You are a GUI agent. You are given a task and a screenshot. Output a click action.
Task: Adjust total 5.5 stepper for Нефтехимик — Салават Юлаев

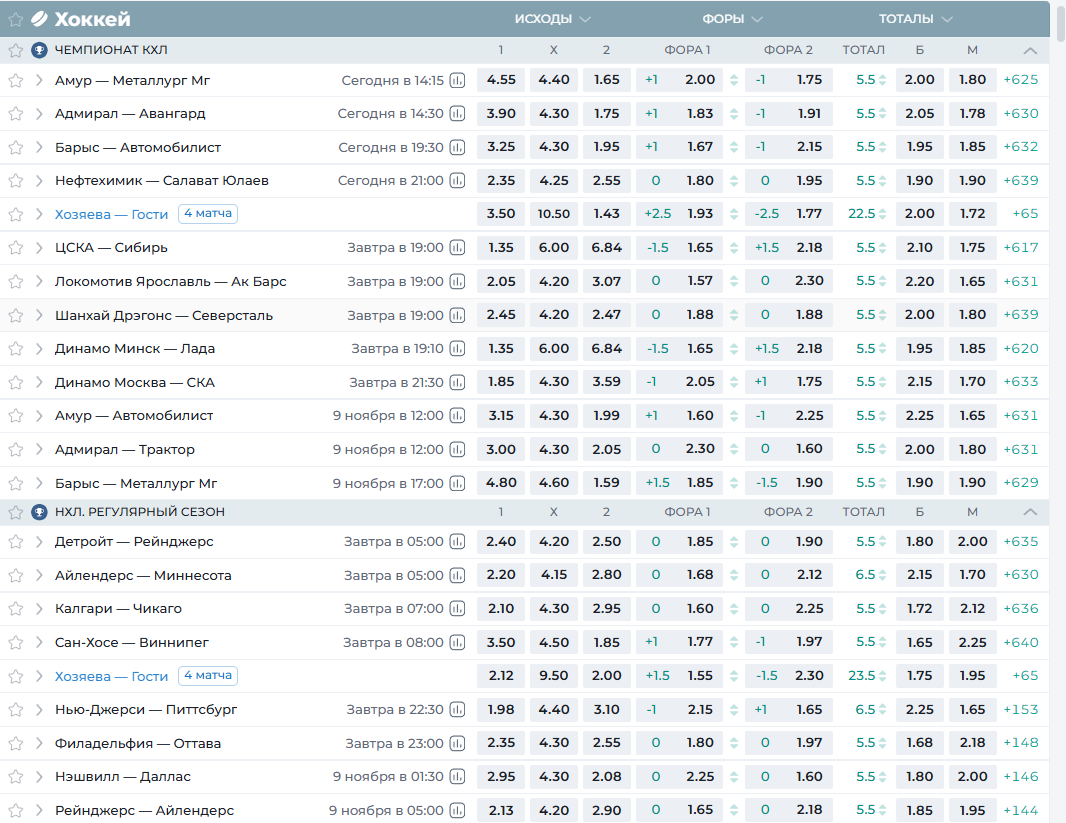coord(883,181)
